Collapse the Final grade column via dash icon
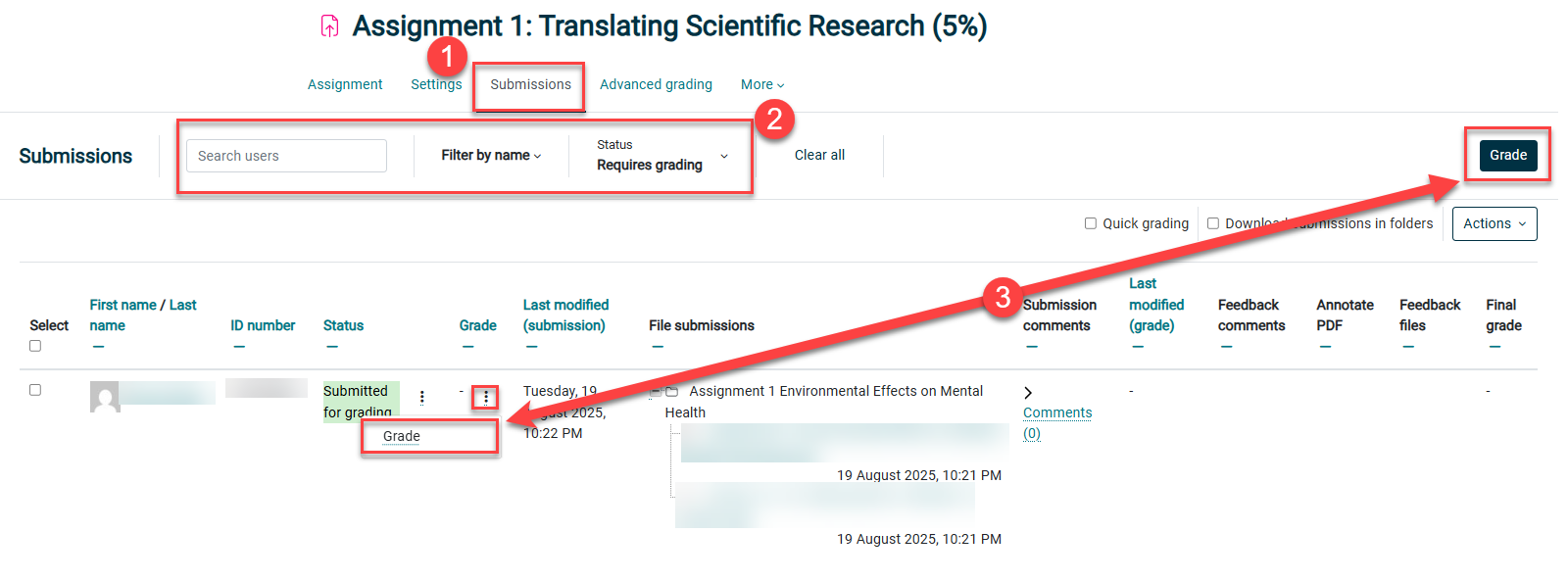 pyautogui.click(x=1494, y=347)
